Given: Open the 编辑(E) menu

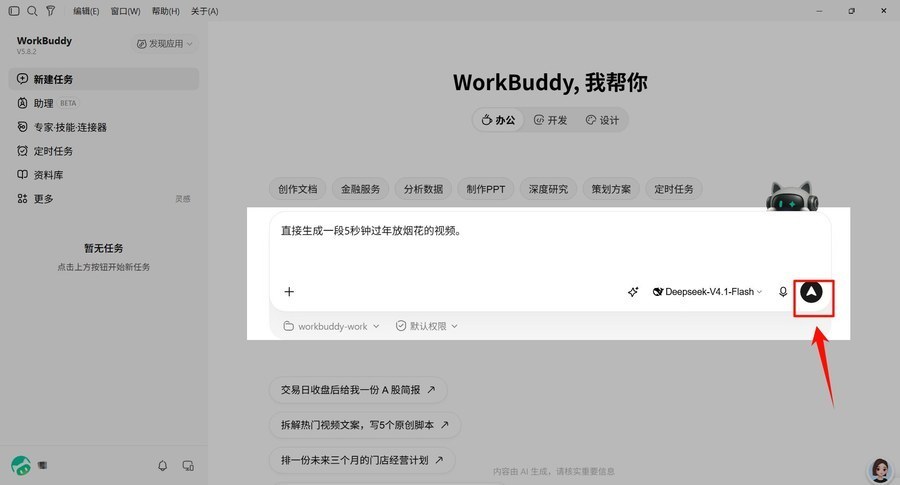Looking at the screenshot, I should (x=86, y=11).
